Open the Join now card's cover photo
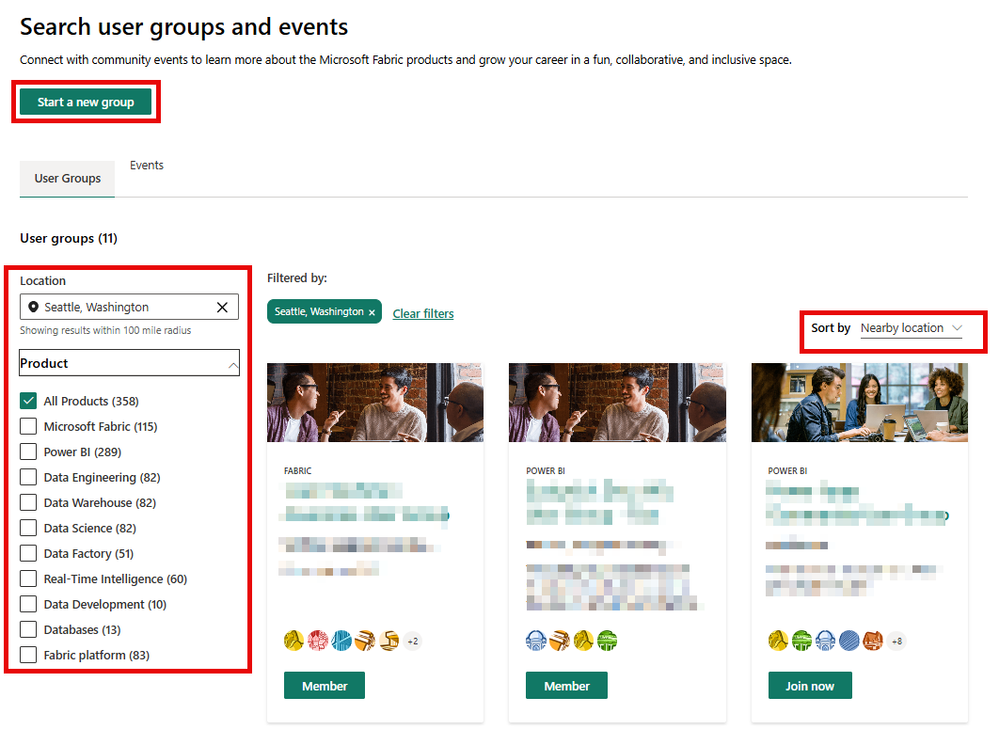Viewport: 999px width, 729px height. (x=859, y=402)
